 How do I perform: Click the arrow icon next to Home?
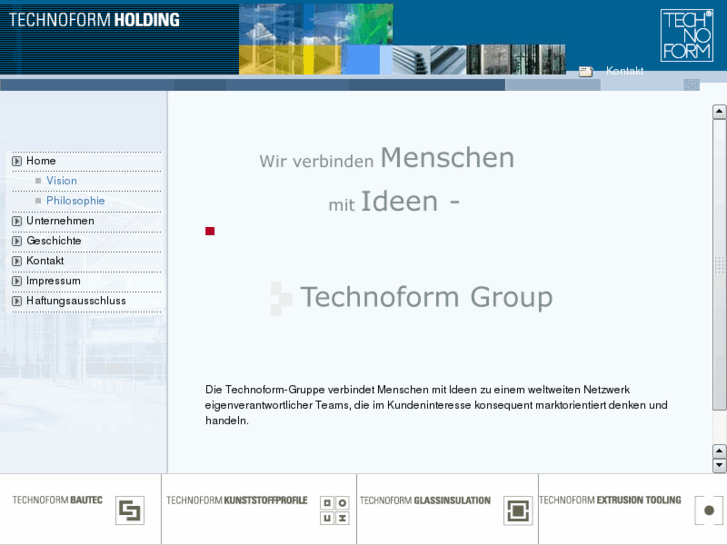tap(17, 161)
